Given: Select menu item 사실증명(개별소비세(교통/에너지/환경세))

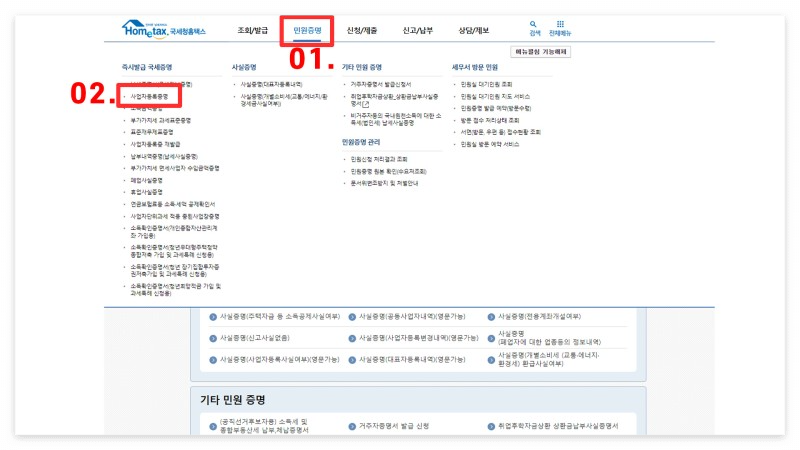Looking at the screenshot, I should 284,100.
